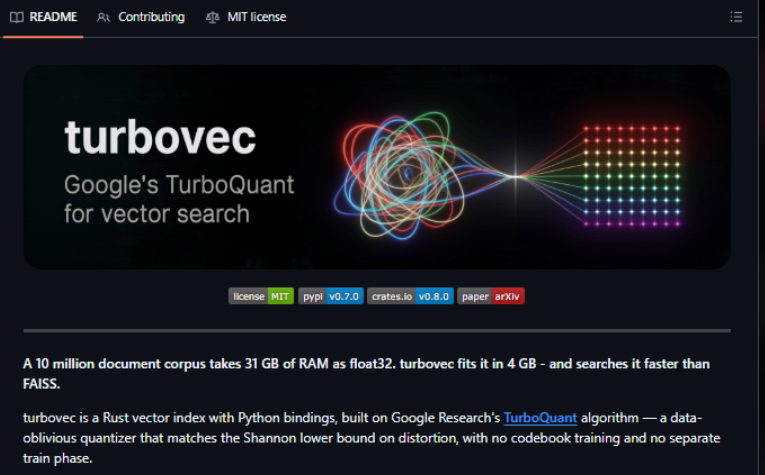This screenshot has height=475, width=765.
Task: Click banner text "for vector search"
Action: coord(157,214)
